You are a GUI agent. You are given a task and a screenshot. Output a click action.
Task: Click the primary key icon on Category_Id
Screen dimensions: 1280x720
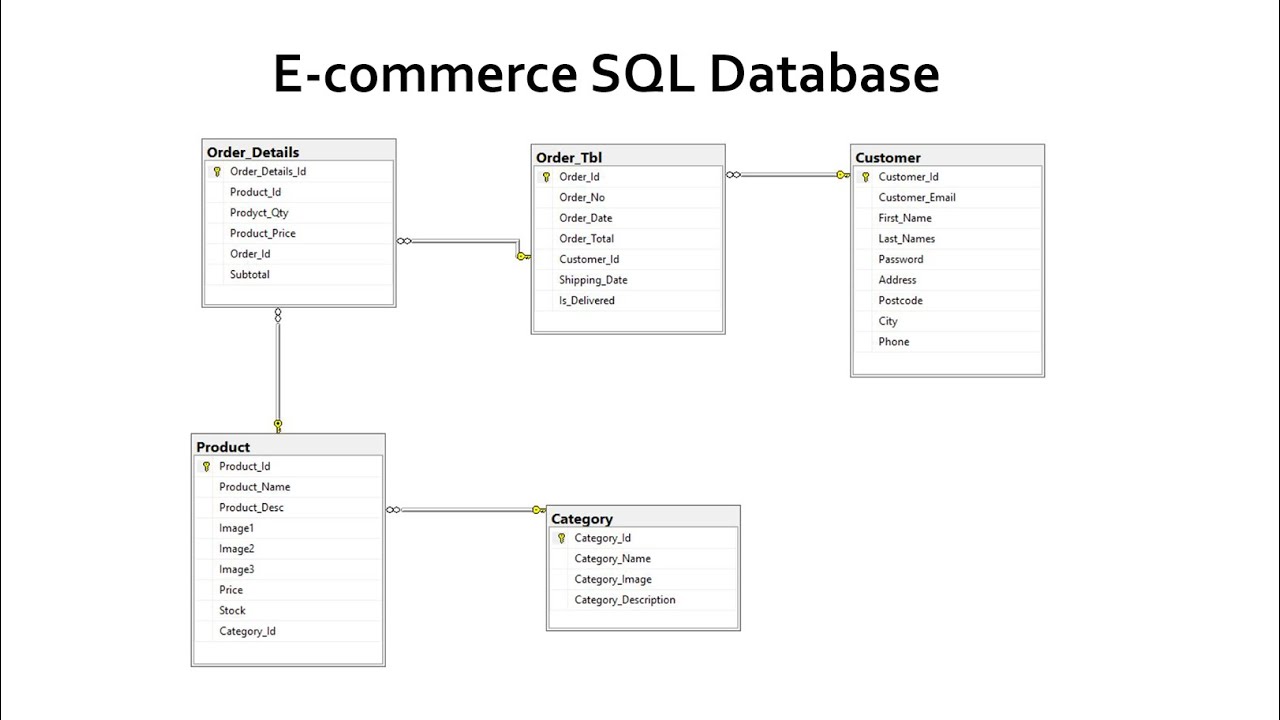pos(560,537)
